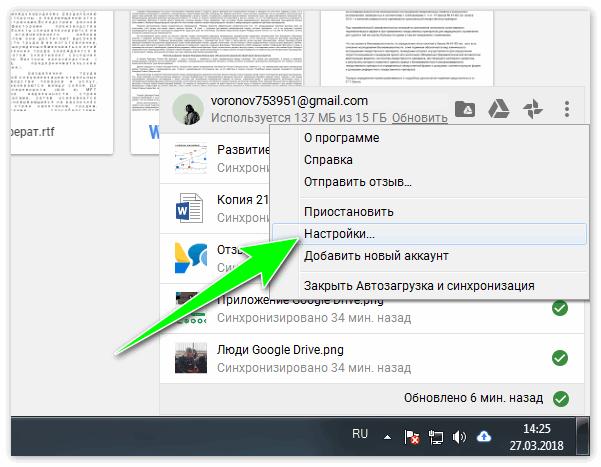Choose Добавить новый аккаунт
The image size is (601, 467).
(429, 256)
